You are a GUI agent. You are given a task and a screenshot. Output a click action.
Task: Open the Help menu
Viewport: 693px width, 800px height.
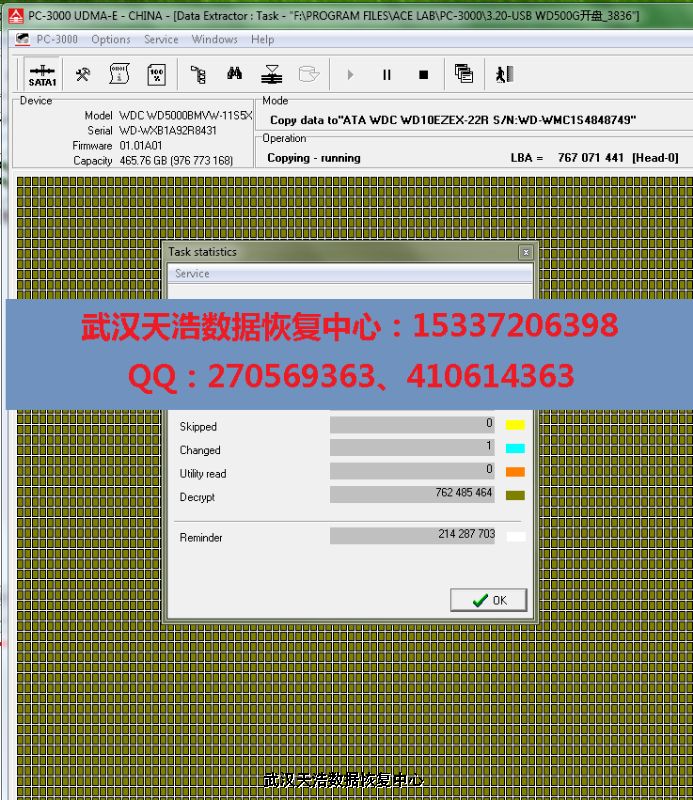[x=263, y=39]
